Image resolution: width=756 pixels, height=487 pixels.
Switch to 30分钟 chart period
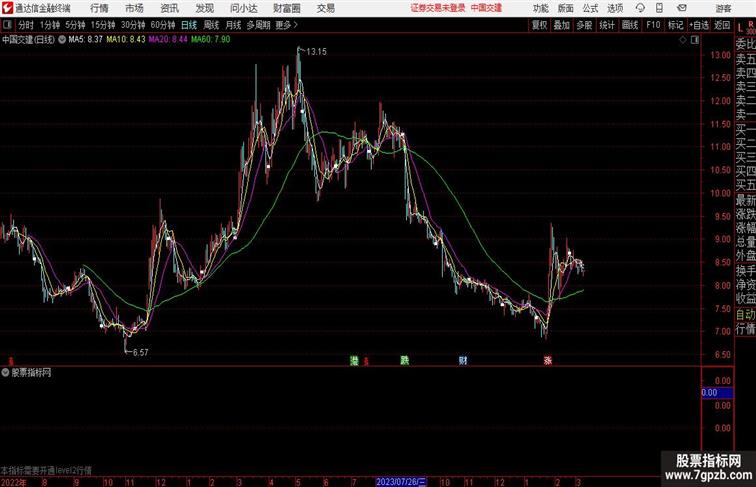point(133,25)
